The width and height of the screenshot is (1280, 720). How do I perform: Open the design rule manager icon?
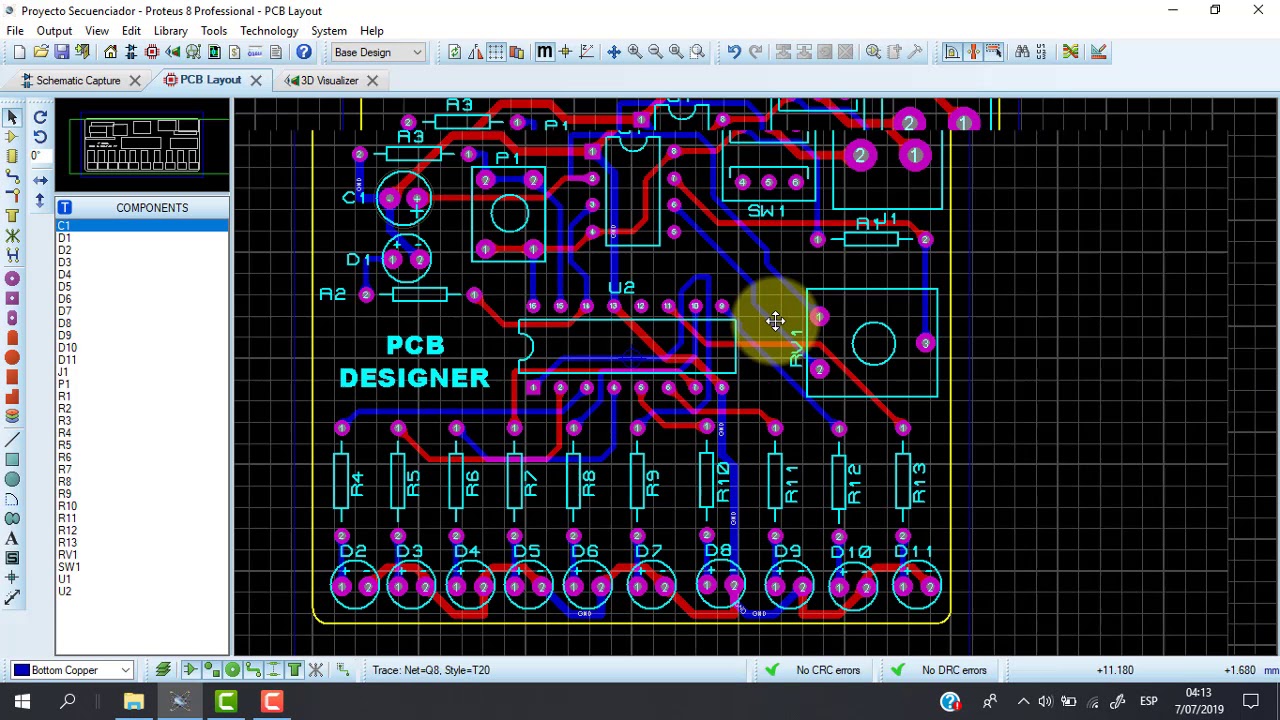[x=1099, y=52]
